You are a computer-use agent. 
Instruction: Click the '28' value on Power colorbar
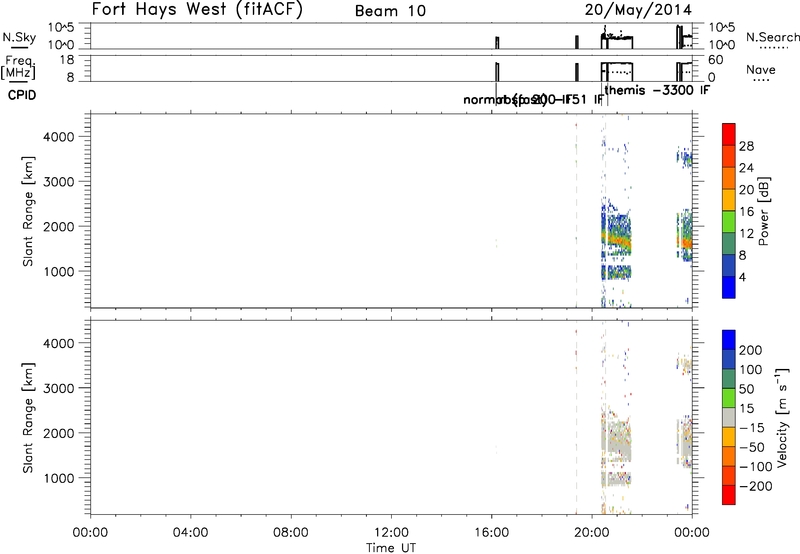click(746, 146)
